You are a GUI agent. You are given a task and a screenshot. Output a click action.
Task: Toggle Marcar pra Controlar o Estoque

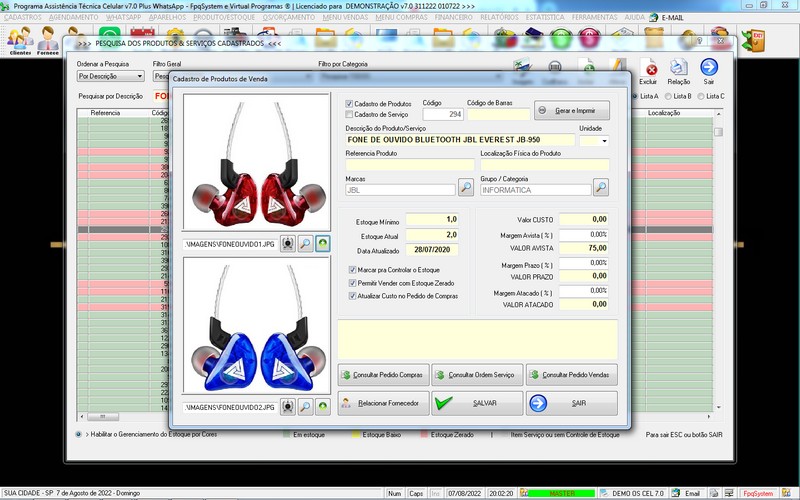[x=351, y=270]
